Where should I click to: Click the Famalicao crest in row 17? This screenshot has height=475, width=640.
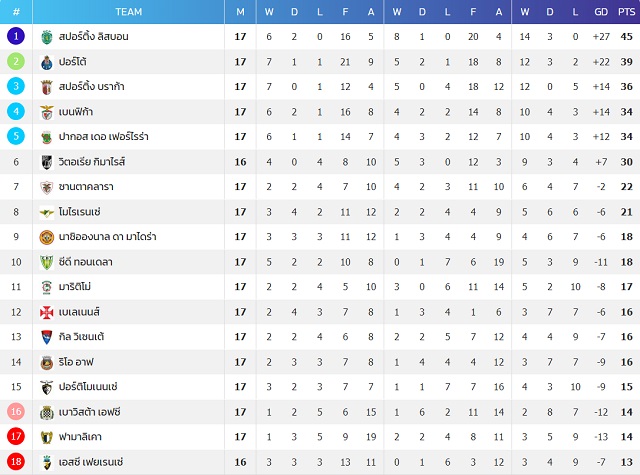[x=47, y=437]
